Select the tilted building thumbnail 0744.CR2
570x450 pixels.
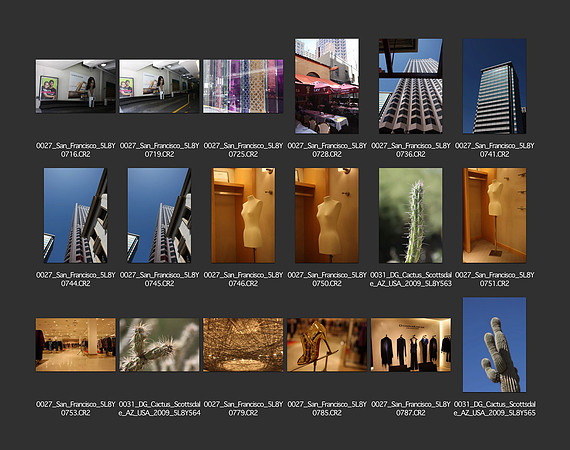(76, 215)
